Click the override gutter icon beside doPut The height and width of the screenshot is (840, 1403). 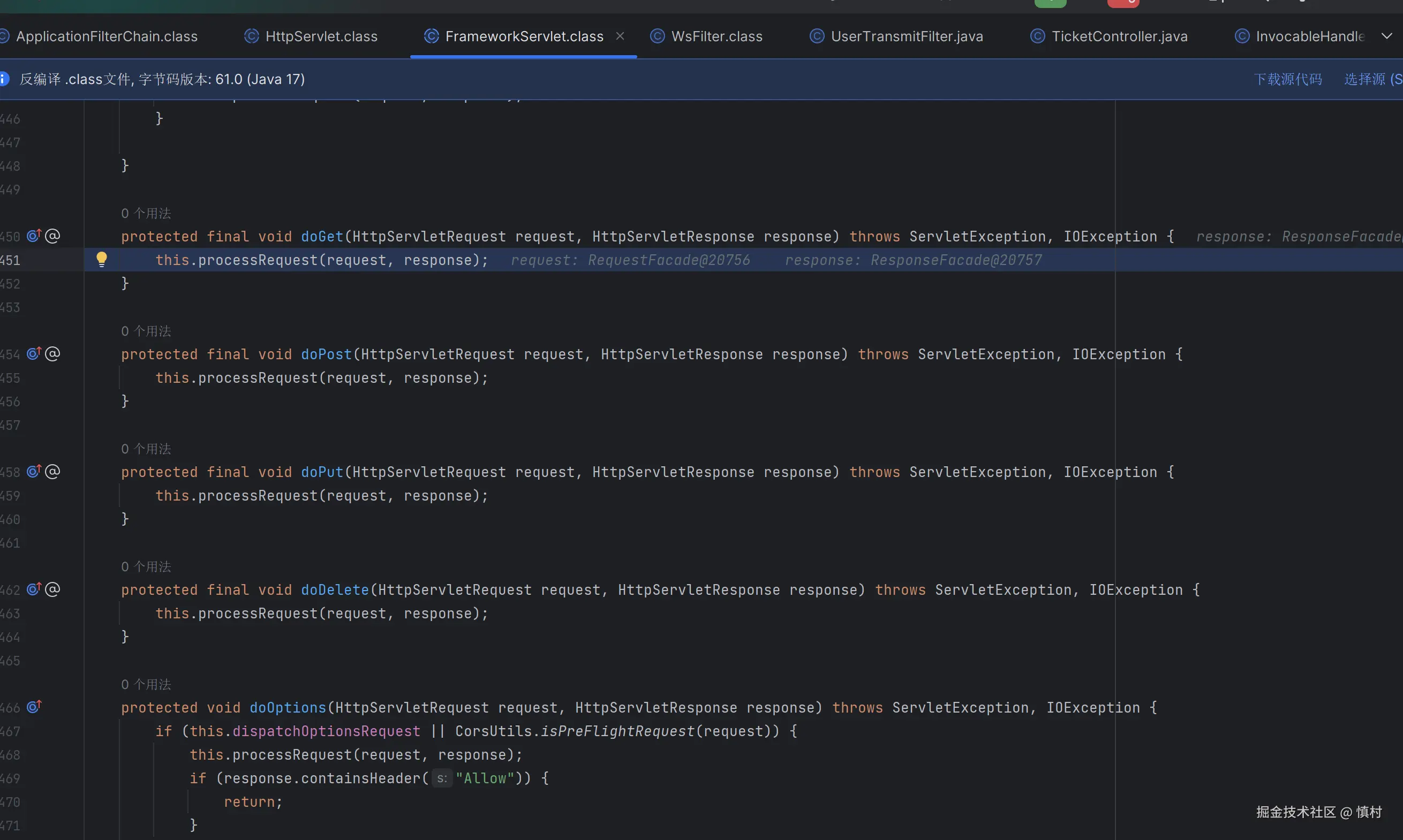(34, 472)
